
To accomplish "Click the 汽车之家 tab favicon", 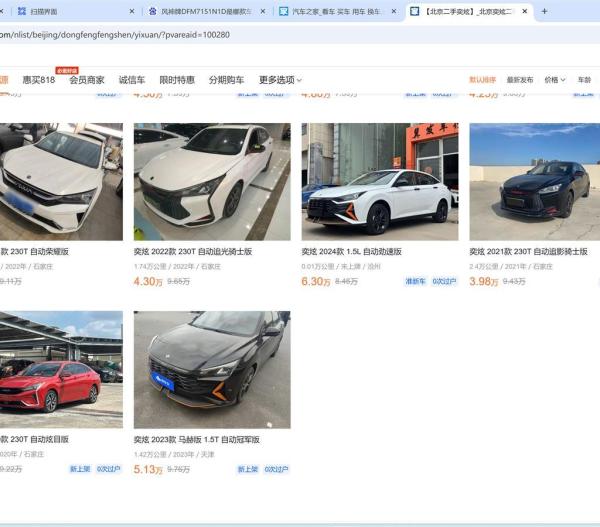I will 284,11.
